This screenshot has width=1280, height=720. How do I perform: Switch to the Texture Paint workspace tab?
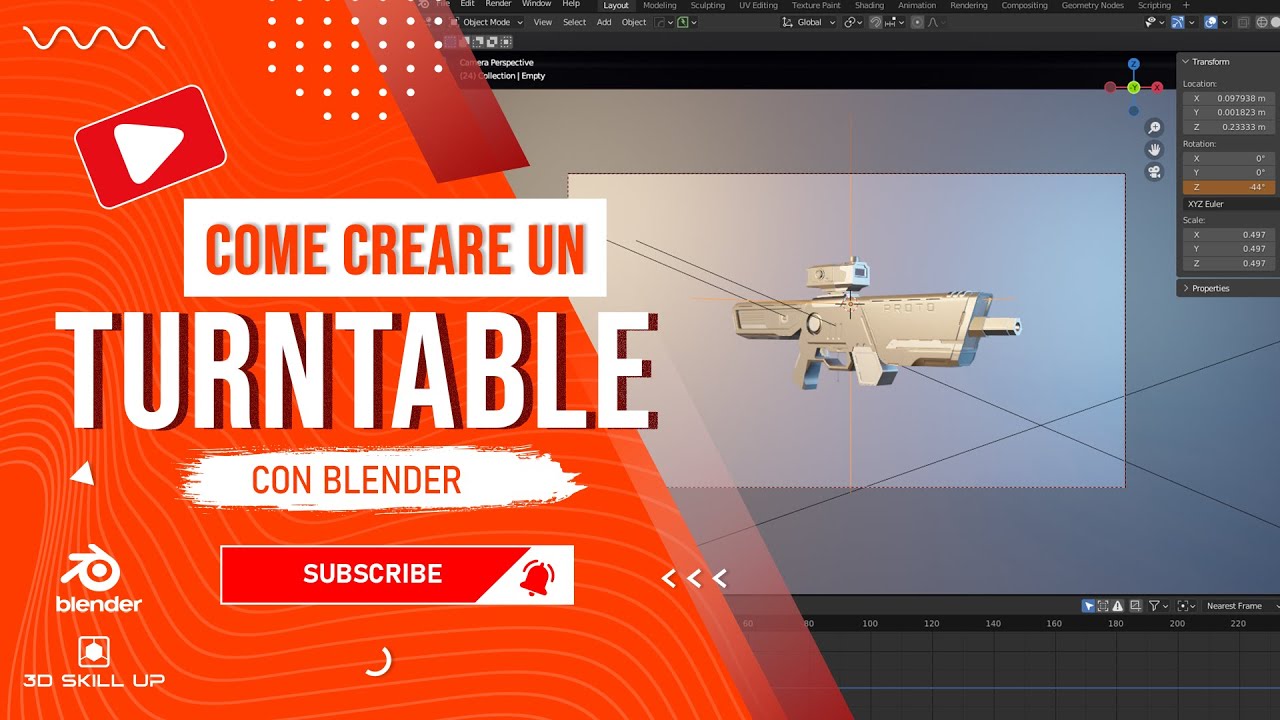coord(816,5)
